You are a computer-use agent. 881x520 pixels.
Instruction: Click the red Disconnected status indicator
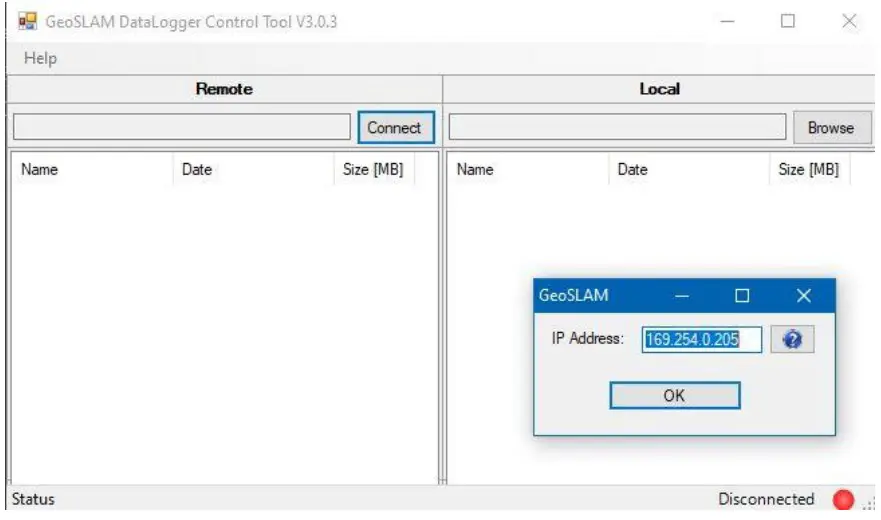(x=843, y=499)
